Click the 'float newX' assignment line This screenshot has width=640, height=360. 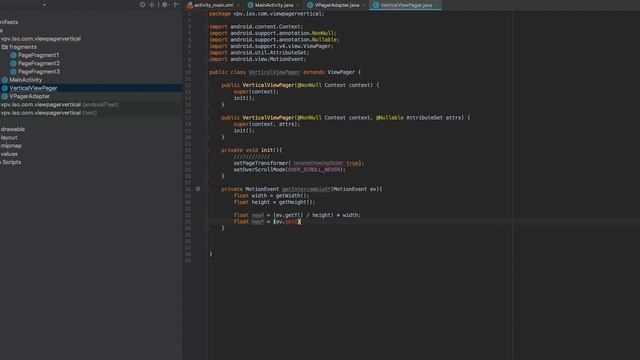[x=297, y=215]
